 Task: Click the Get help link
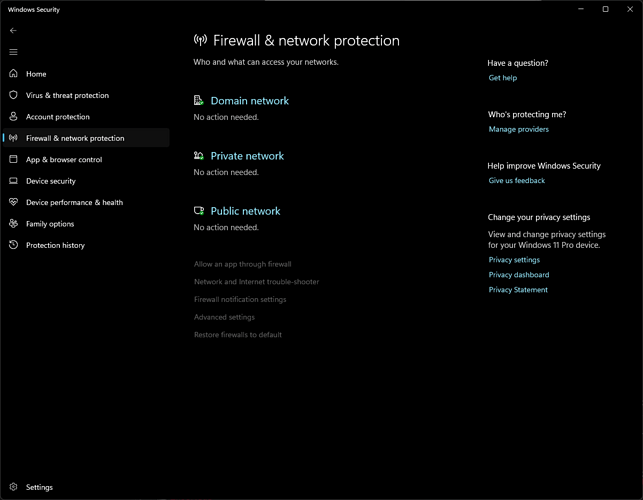[502, 78]
